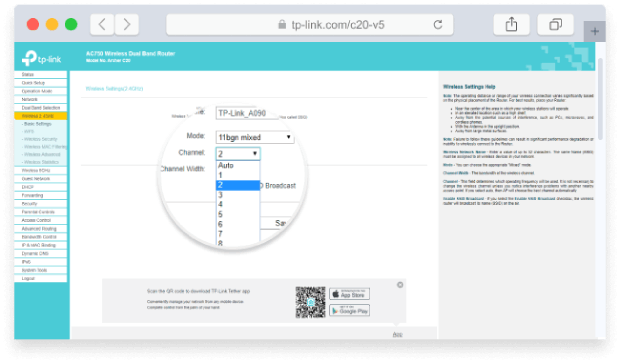Screen dimensions: 620x363
Task: Dismiss the Tether app banner with X icon
Action: click(x=400, y=285)
